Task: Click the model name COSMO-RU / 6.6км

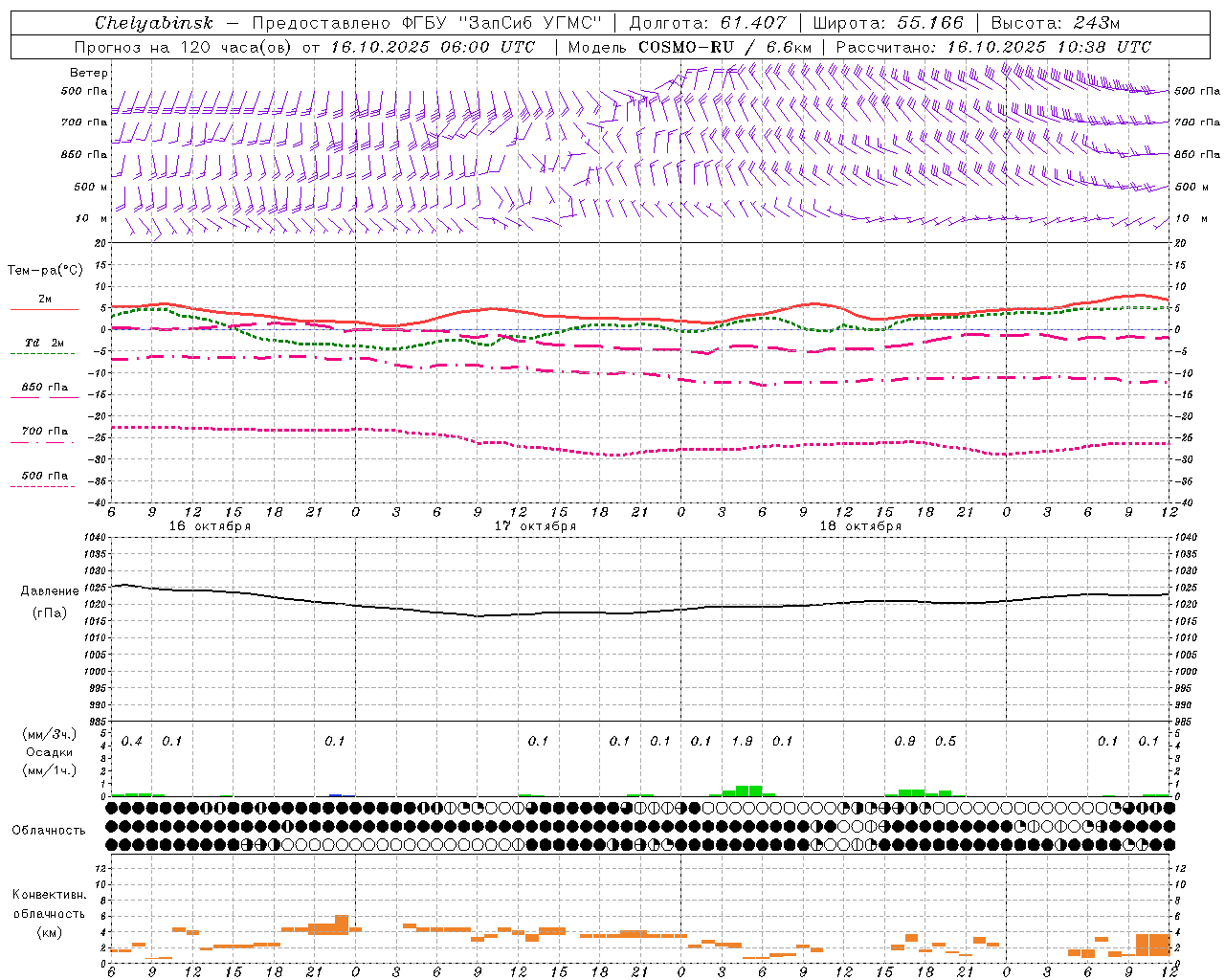Action: pyautogui.click(x=724, y=47)
